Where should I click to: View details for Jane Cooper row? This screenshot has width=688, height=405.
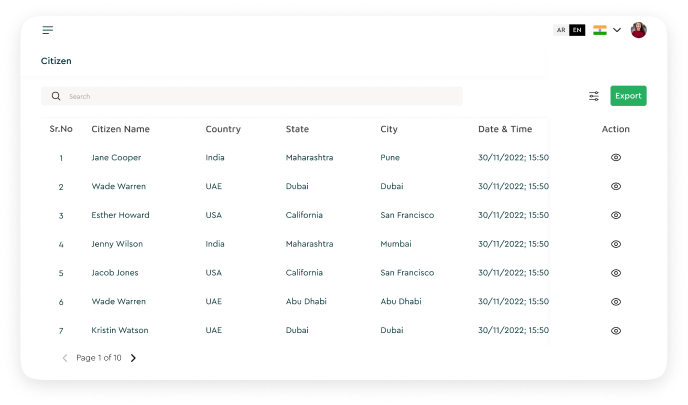616,158
